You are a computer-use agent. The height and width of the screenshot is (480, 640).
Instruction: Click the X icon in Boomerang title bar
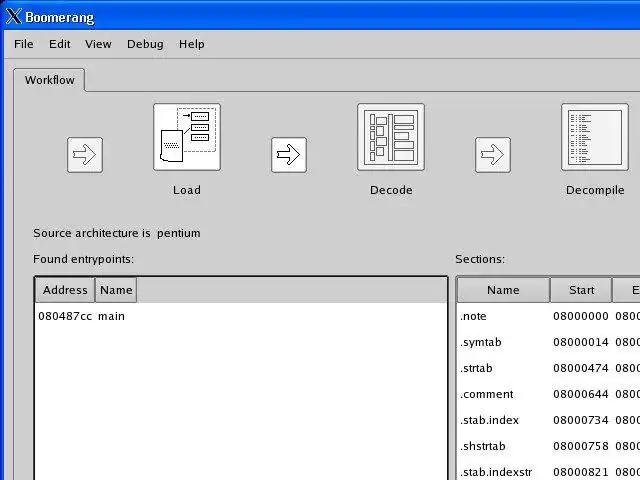13,17
